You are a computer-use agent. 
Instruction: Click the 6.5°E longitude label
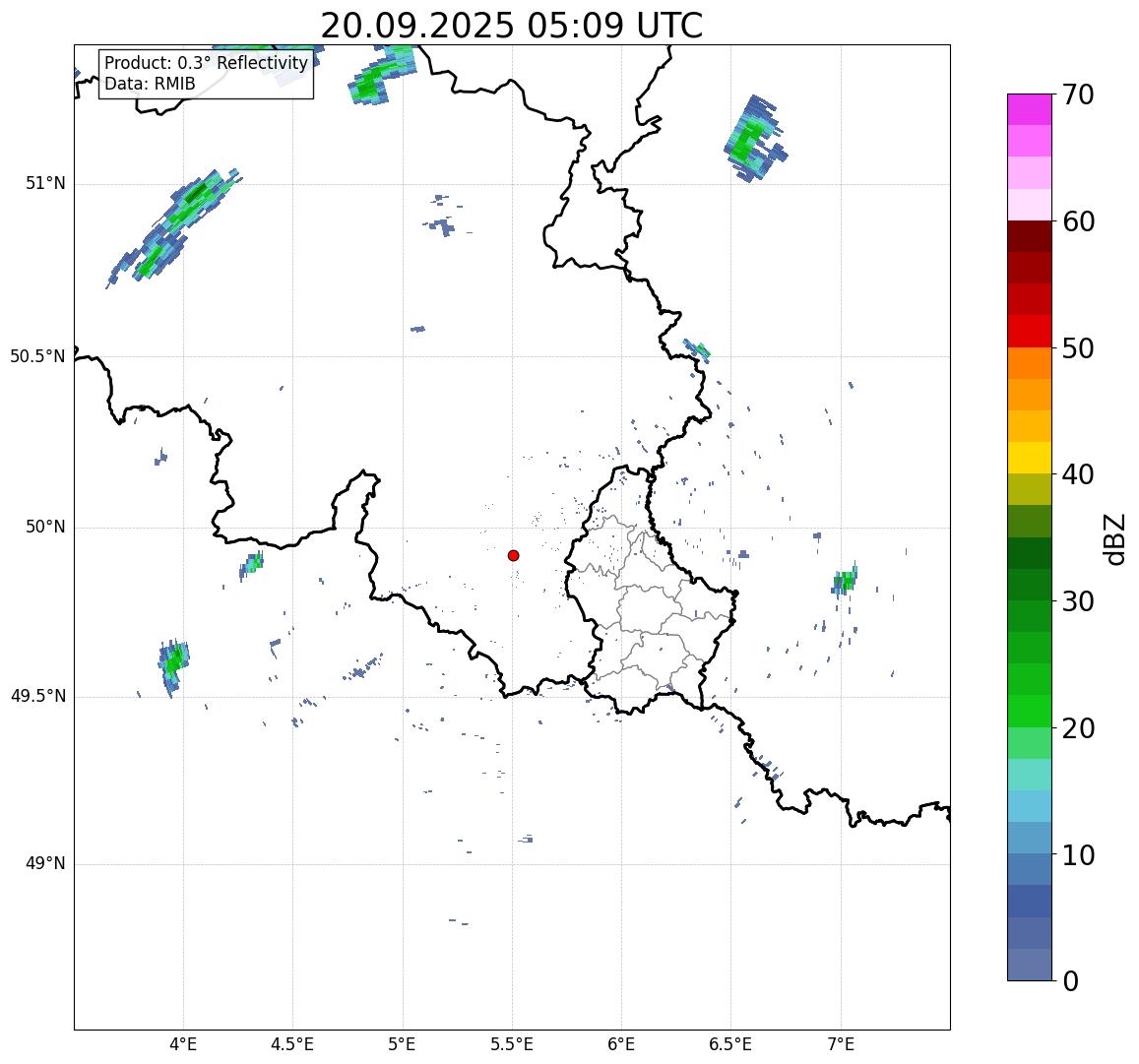(730, 1044)
